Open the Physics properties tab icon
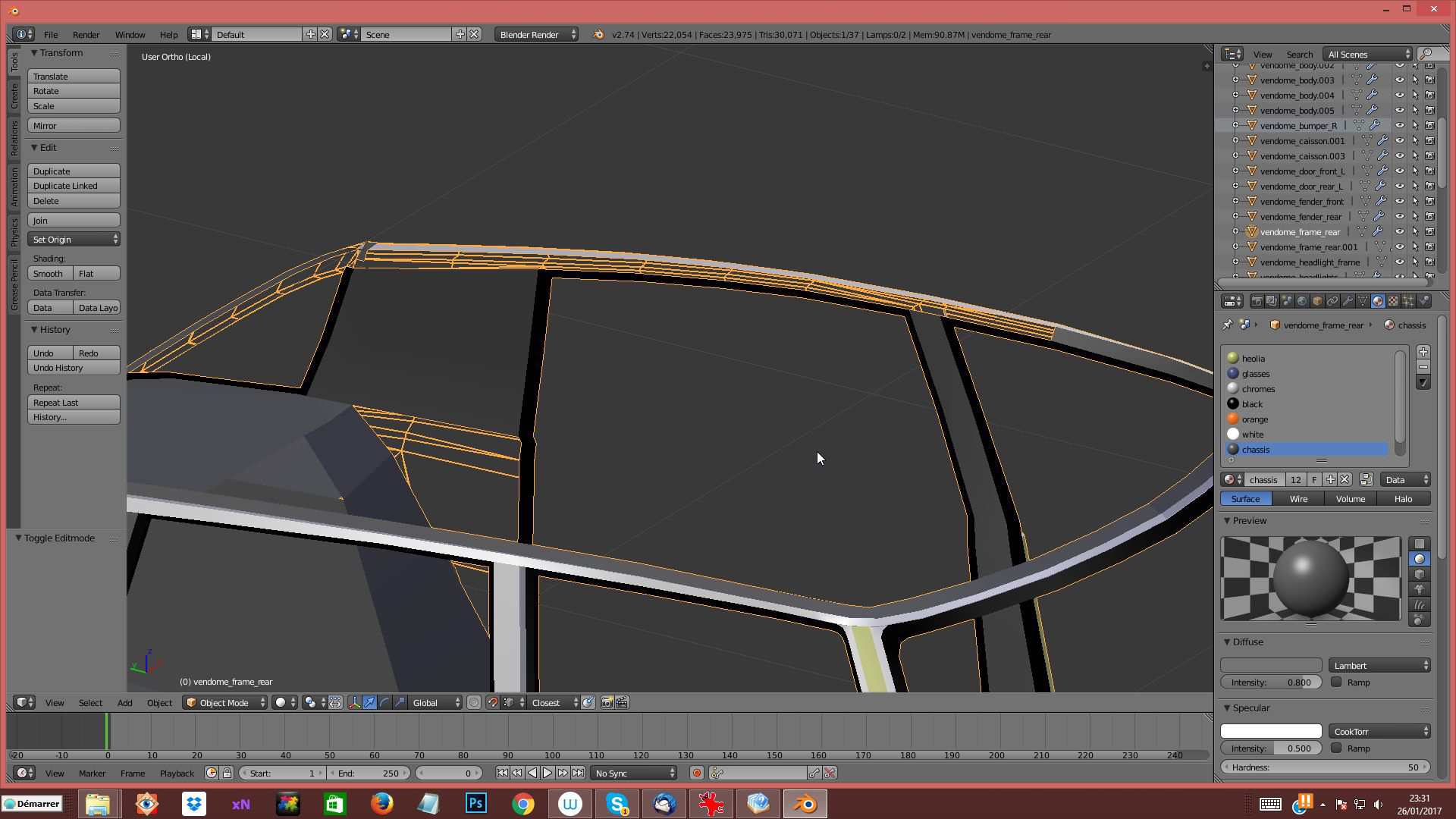The image size is (1456, 819). [x=1423, y=301]
